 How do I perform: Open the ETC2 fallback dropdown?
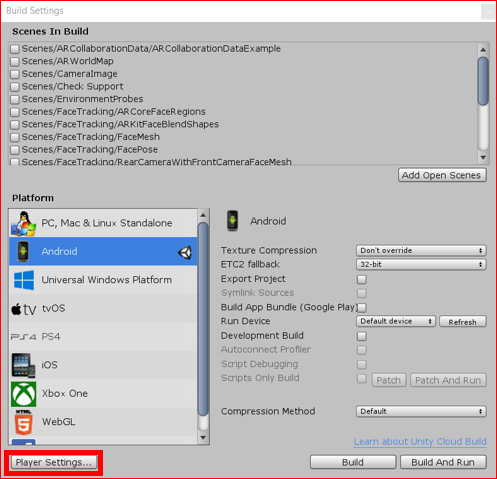coord(421,264)
